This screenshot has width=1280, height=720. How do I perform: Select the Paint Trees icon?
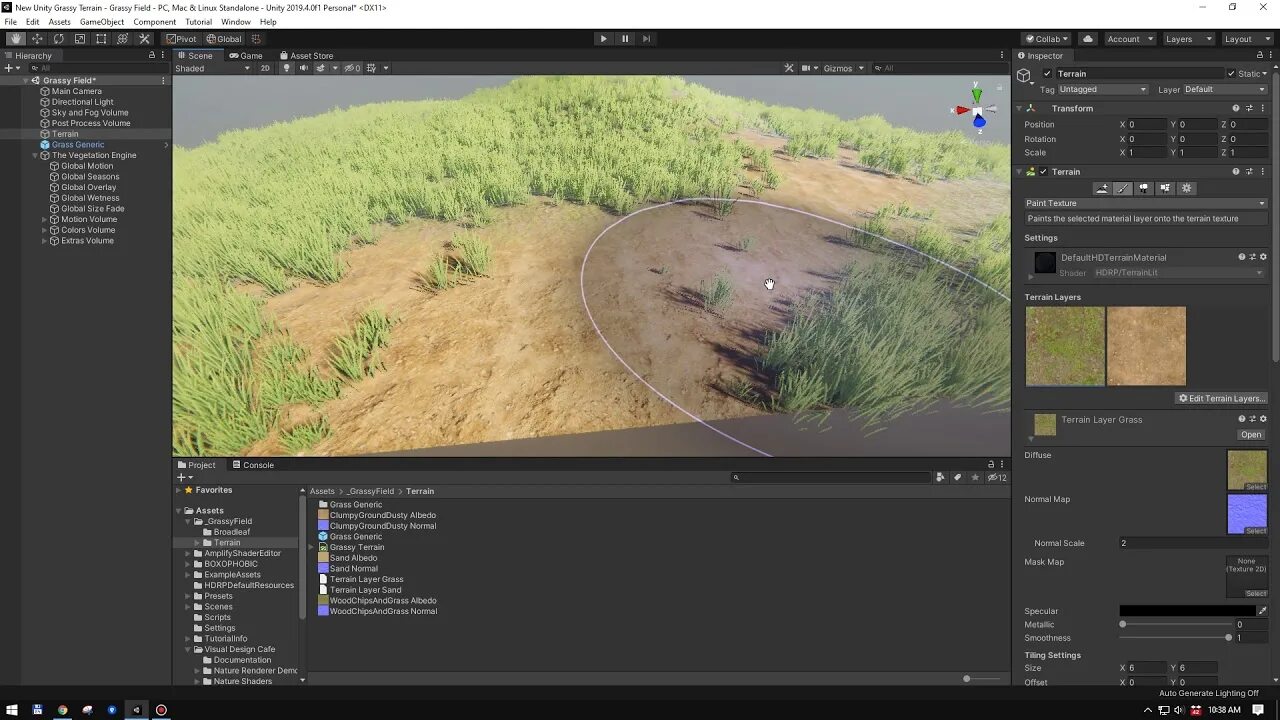[1144, 188]
